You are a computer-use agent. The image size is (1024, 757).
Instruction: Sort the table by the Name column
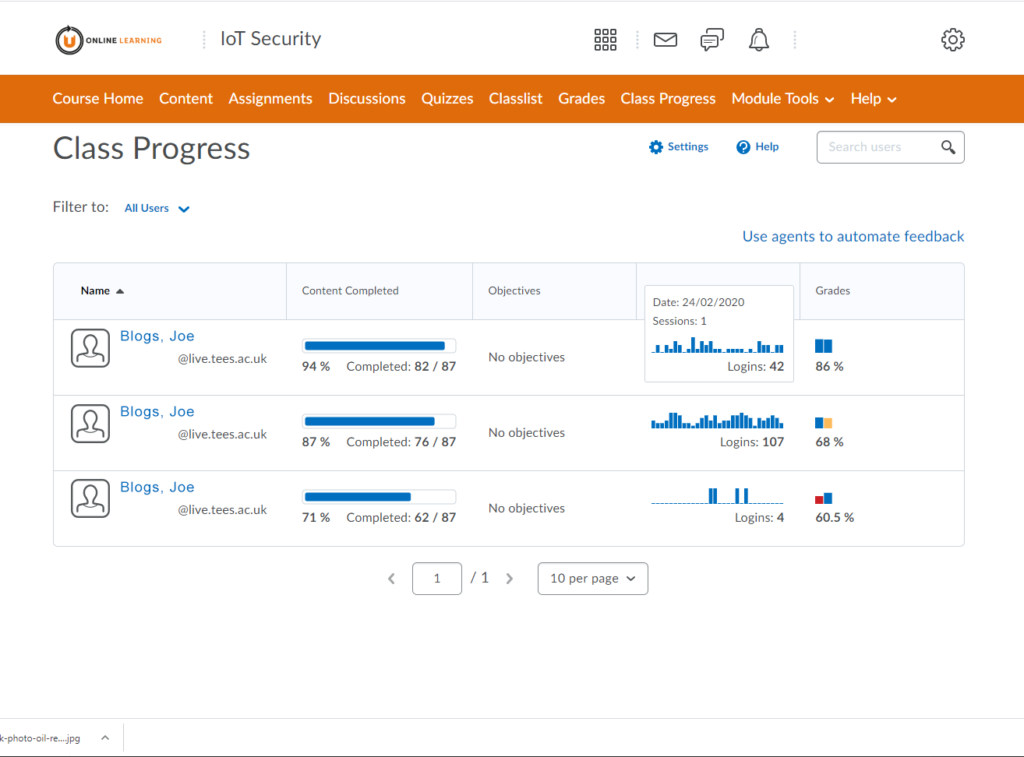coord(100,290)
